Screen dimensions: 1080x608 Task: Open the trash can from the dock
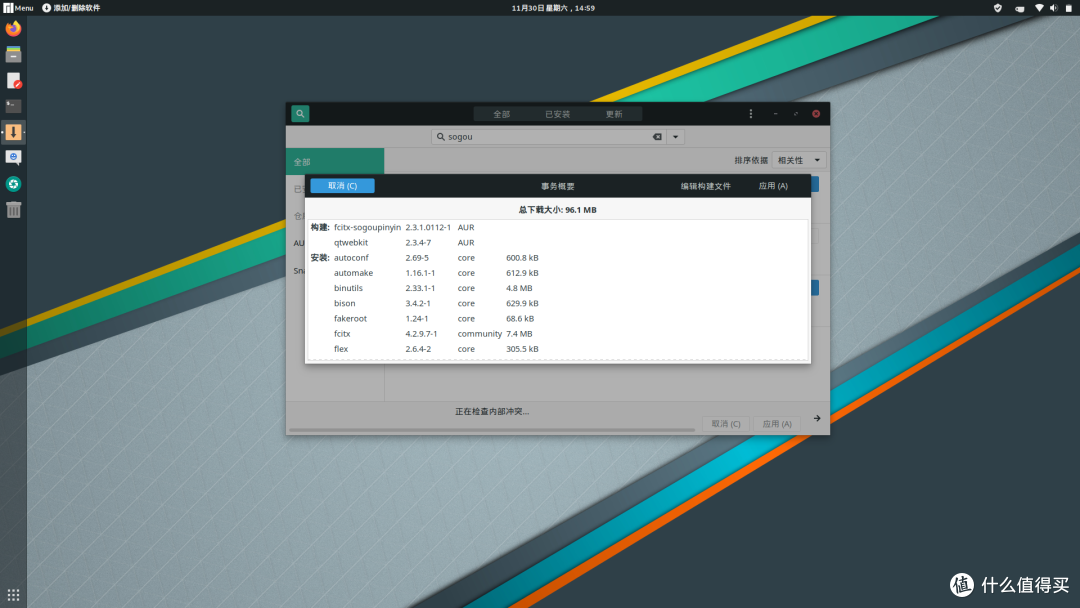click(x=13, y=208)
